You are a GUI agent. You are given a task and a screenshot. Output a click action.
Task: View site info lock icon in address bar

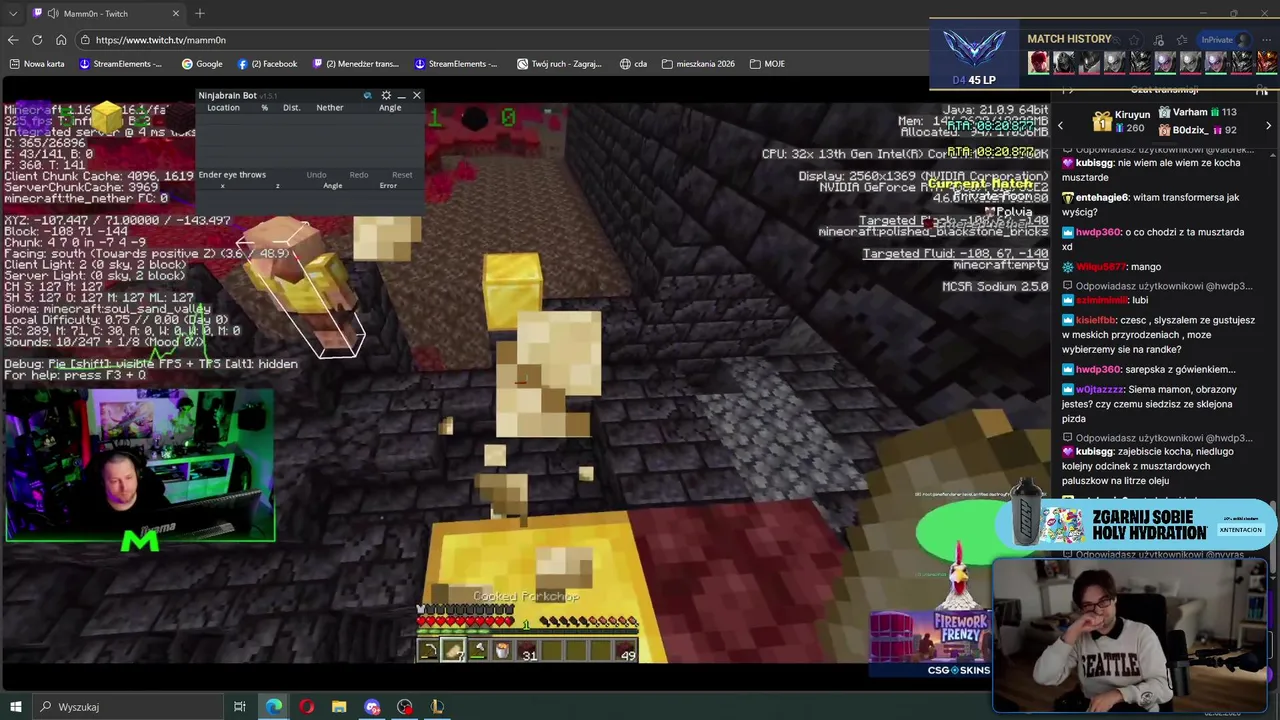(x=86, y=40)
